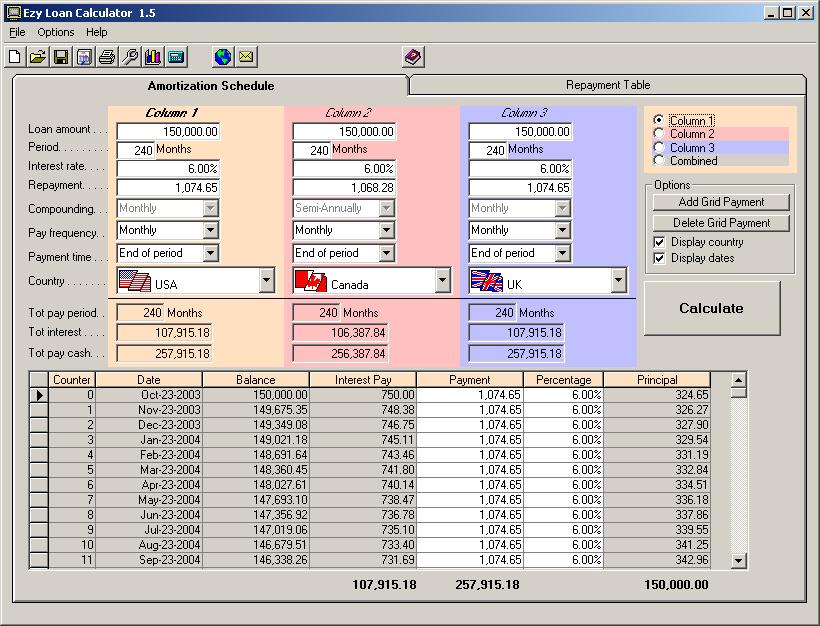Image resolution: width=820 pixels, height=626 pixels.
Task: Click the New document toolbar icon
Action: (x=15, y=56)
